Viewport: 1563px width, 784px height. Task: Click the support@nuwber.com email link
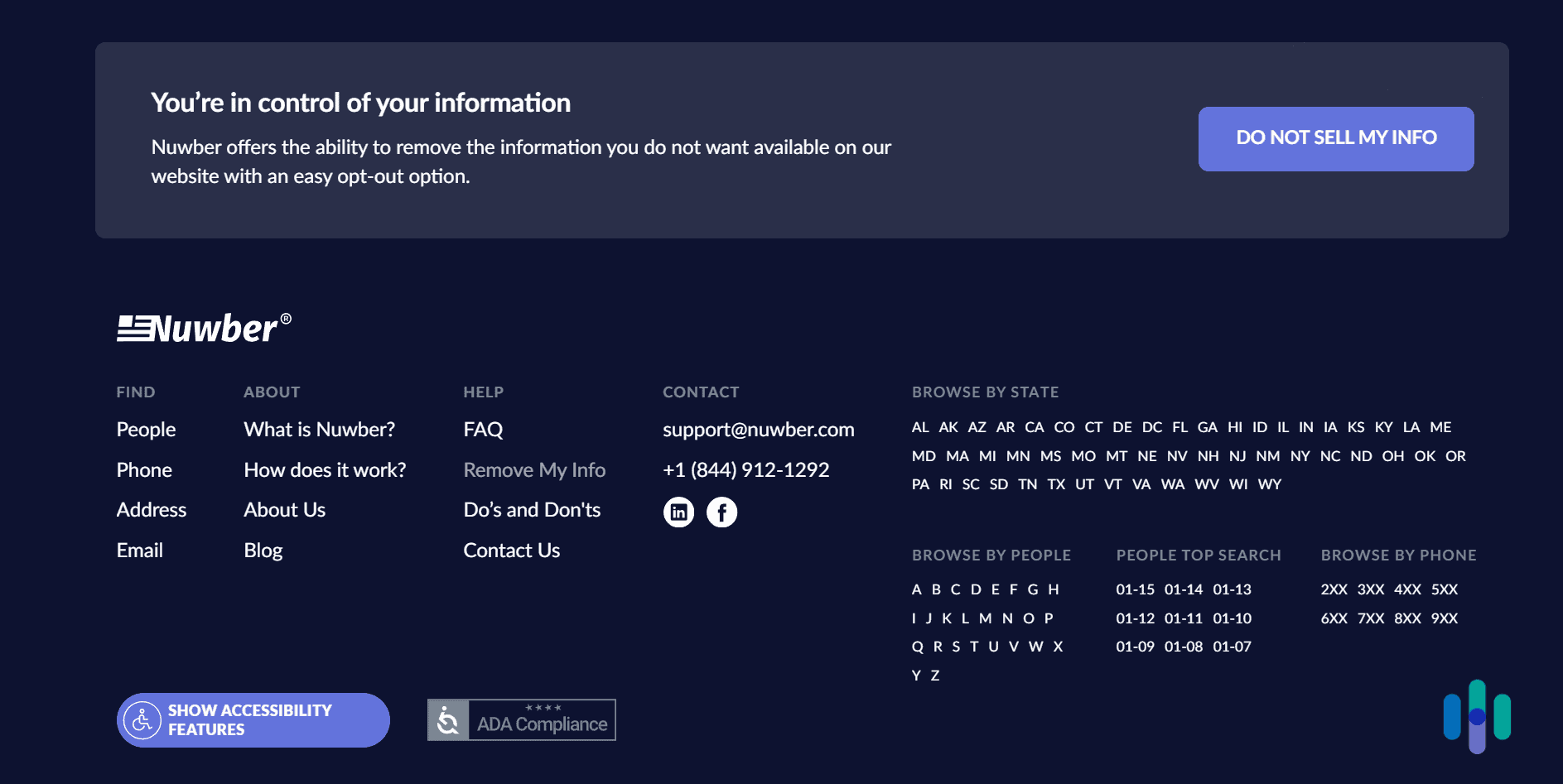[758, 429]
